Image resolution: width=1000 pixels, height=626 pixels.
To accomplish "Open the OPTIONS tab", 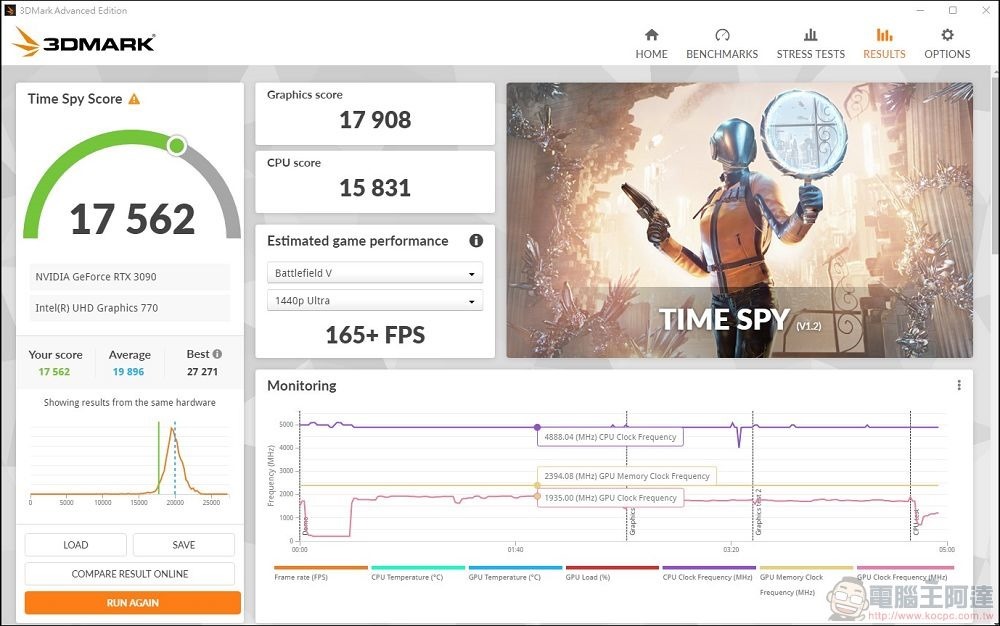I will click(947, 44).
